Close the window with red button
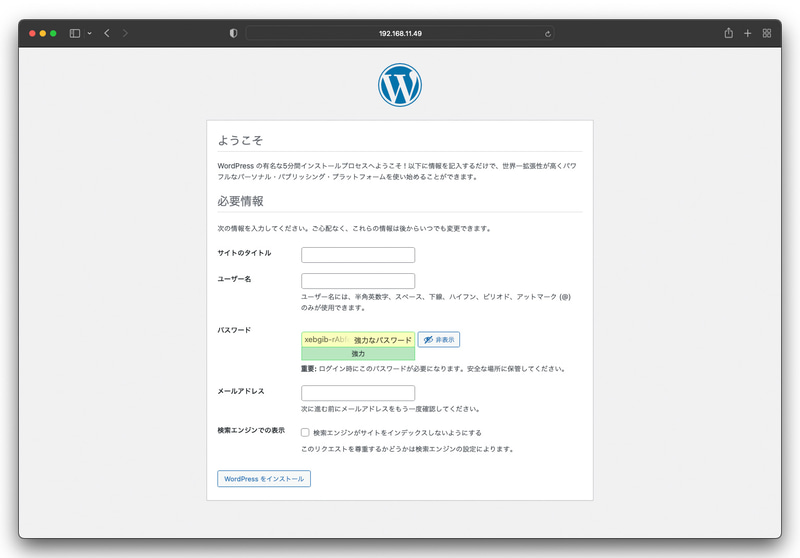Image resolution: width=800 pixels, height=558 pixels. click(32, 33)
